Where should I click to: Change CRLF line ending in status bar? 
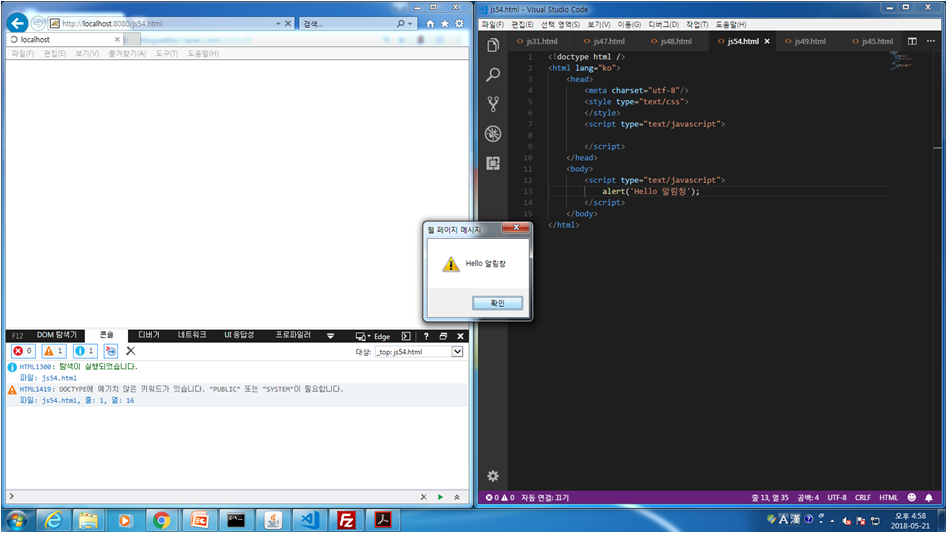coord(862,497)
